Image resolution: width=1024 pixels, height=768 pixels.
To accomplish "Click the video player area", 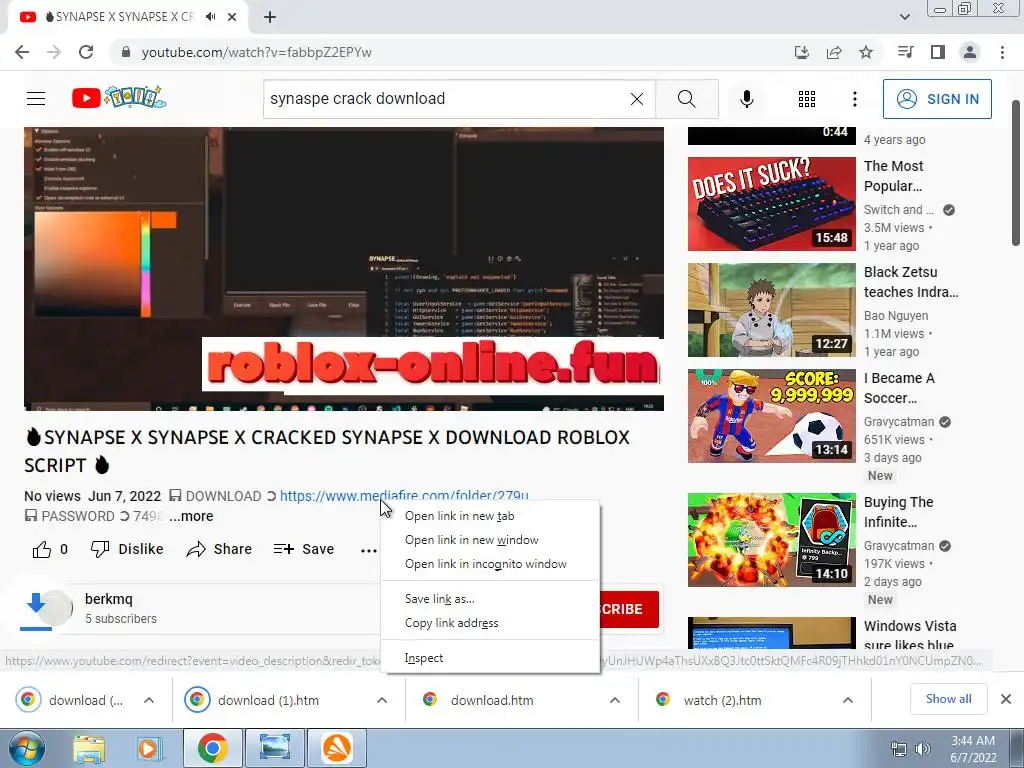I will (344, 269).
